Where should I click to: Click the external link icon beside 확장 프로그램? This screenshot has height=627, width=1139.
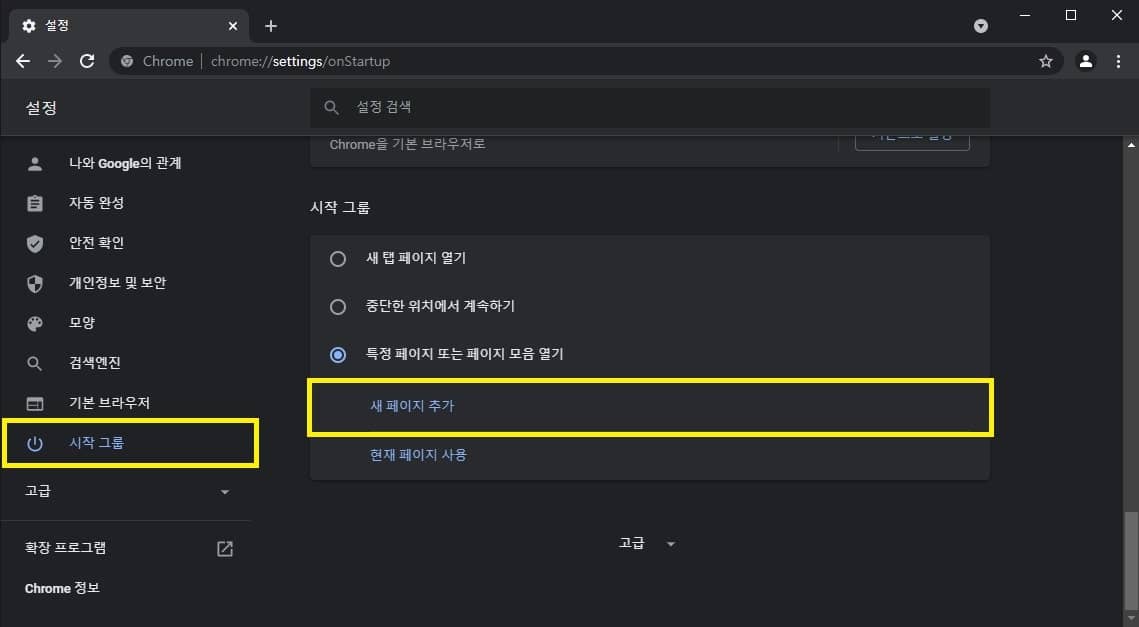pos(224,548)
